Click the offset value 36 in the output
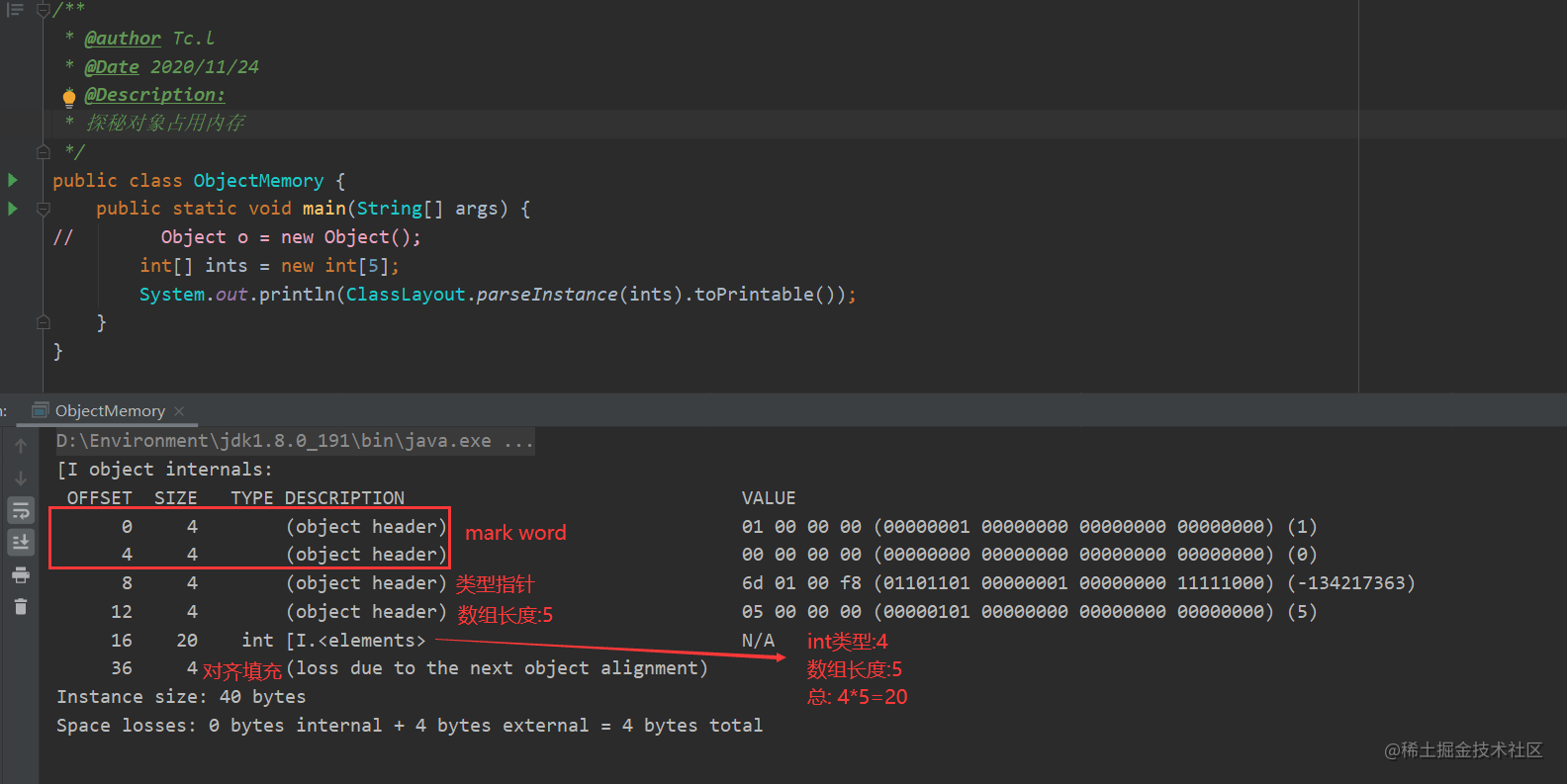 pyautogui.click(x=122, y=668)
